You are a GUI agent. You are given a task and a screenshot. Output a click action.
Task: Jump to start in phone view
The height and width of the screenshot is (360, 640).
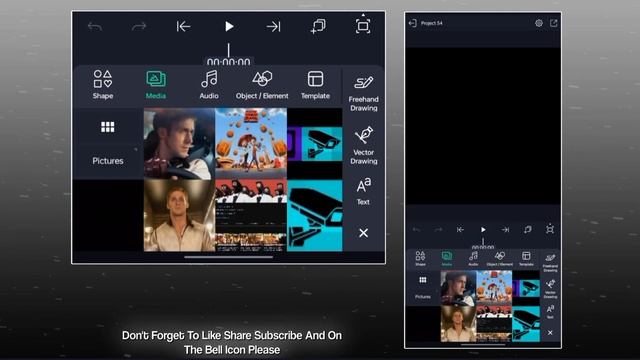coord(460,230)
